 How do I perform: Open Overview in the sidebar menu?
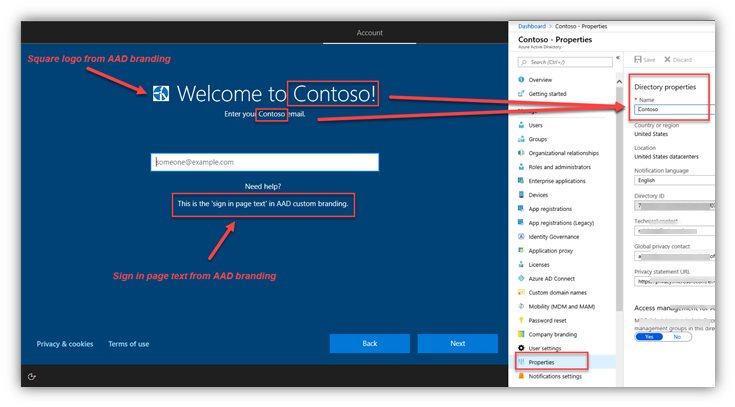pyautogui.click(x=540, y=80)
